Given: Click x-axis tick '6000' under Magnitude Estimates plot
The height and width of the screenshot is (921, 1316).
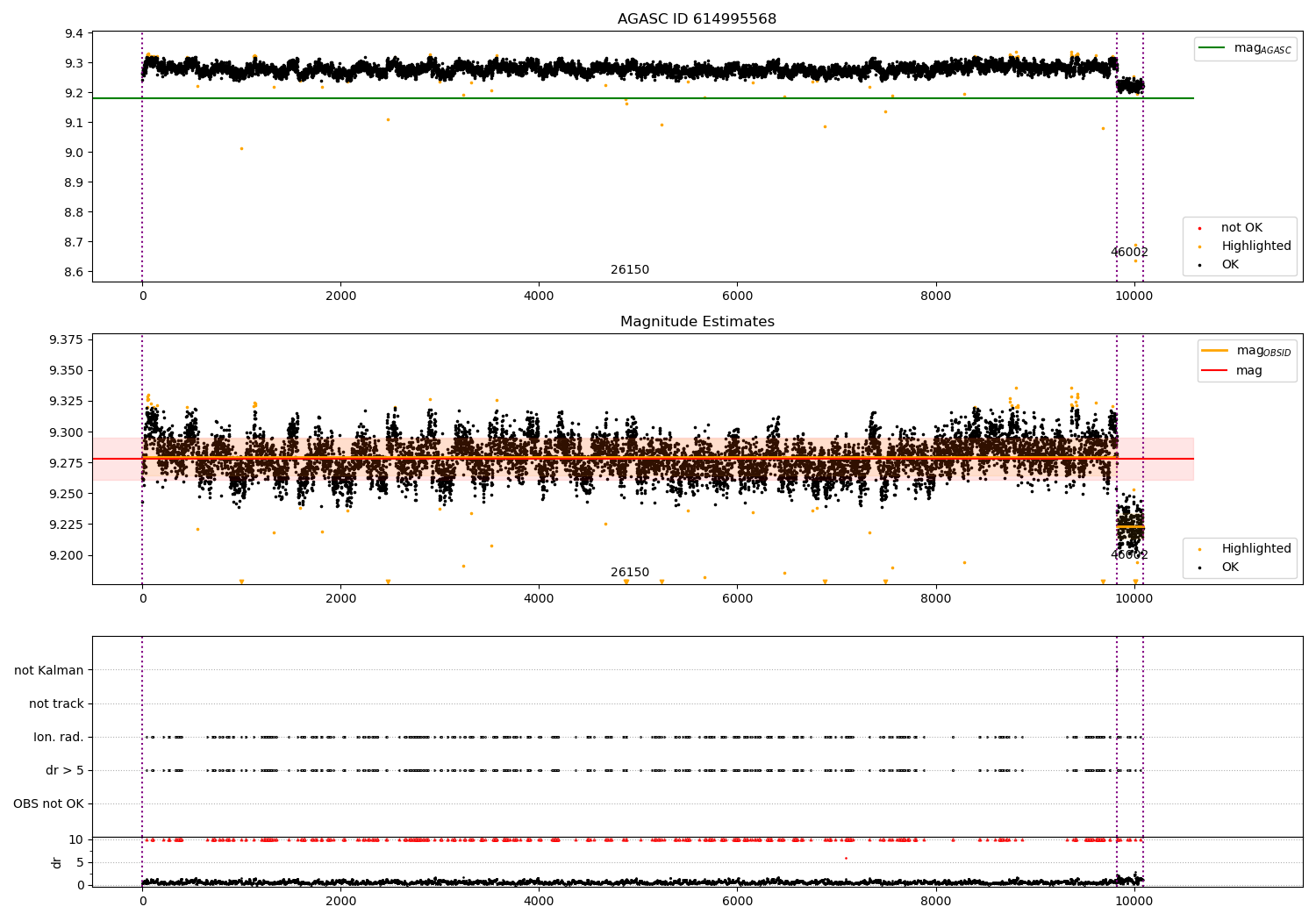Looking at the screenshot, I should [x=737, y=598].
